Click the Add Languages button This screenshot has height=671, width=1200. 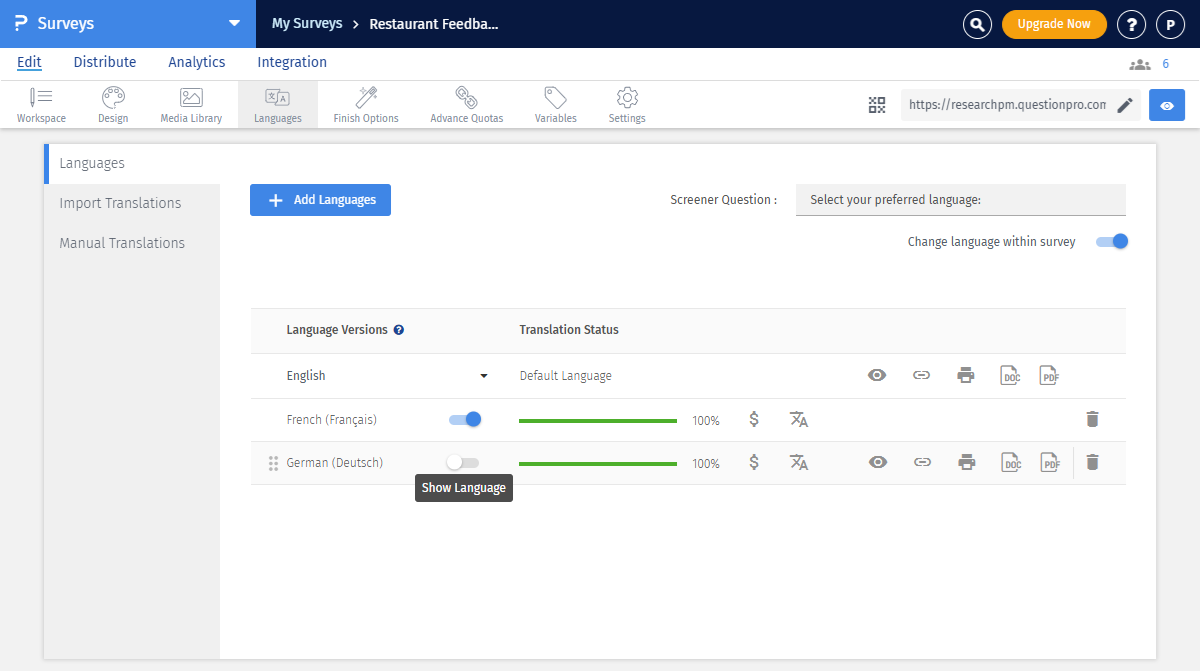320,200
